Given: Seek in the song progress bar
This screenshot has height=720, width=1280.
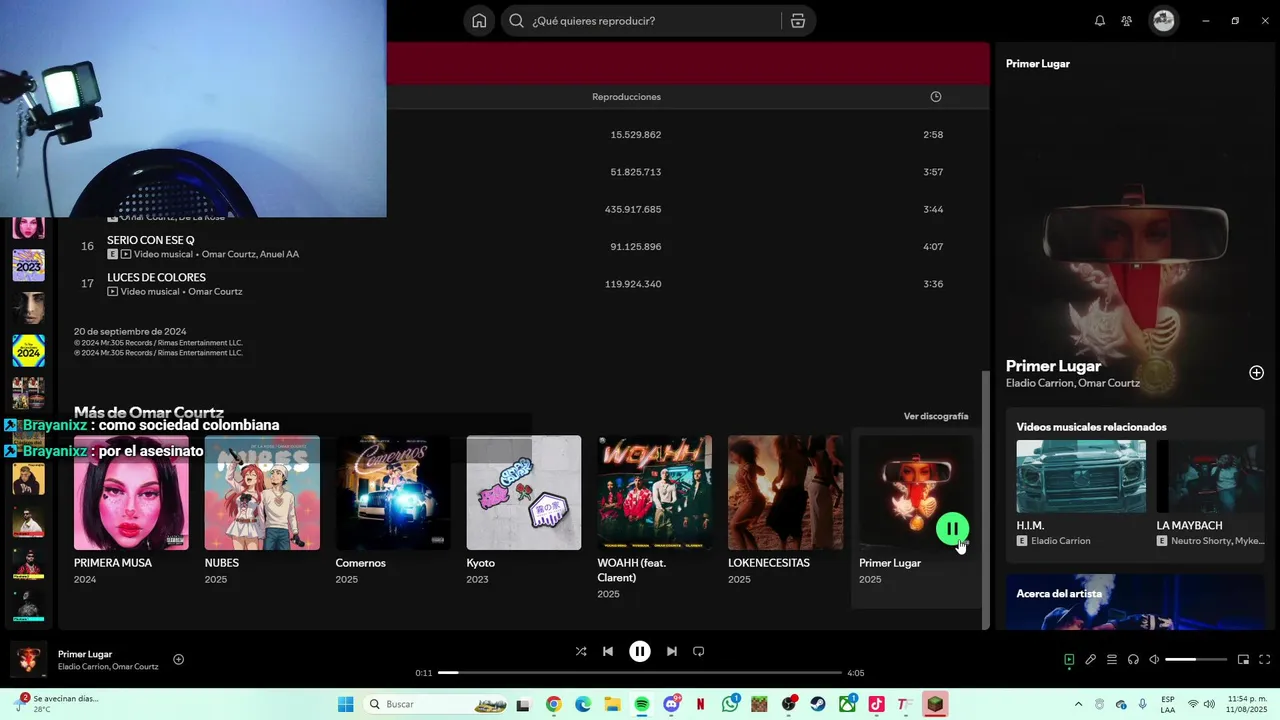Looking at the screenshot, I should pyautogui.click(x=640, y=673).
